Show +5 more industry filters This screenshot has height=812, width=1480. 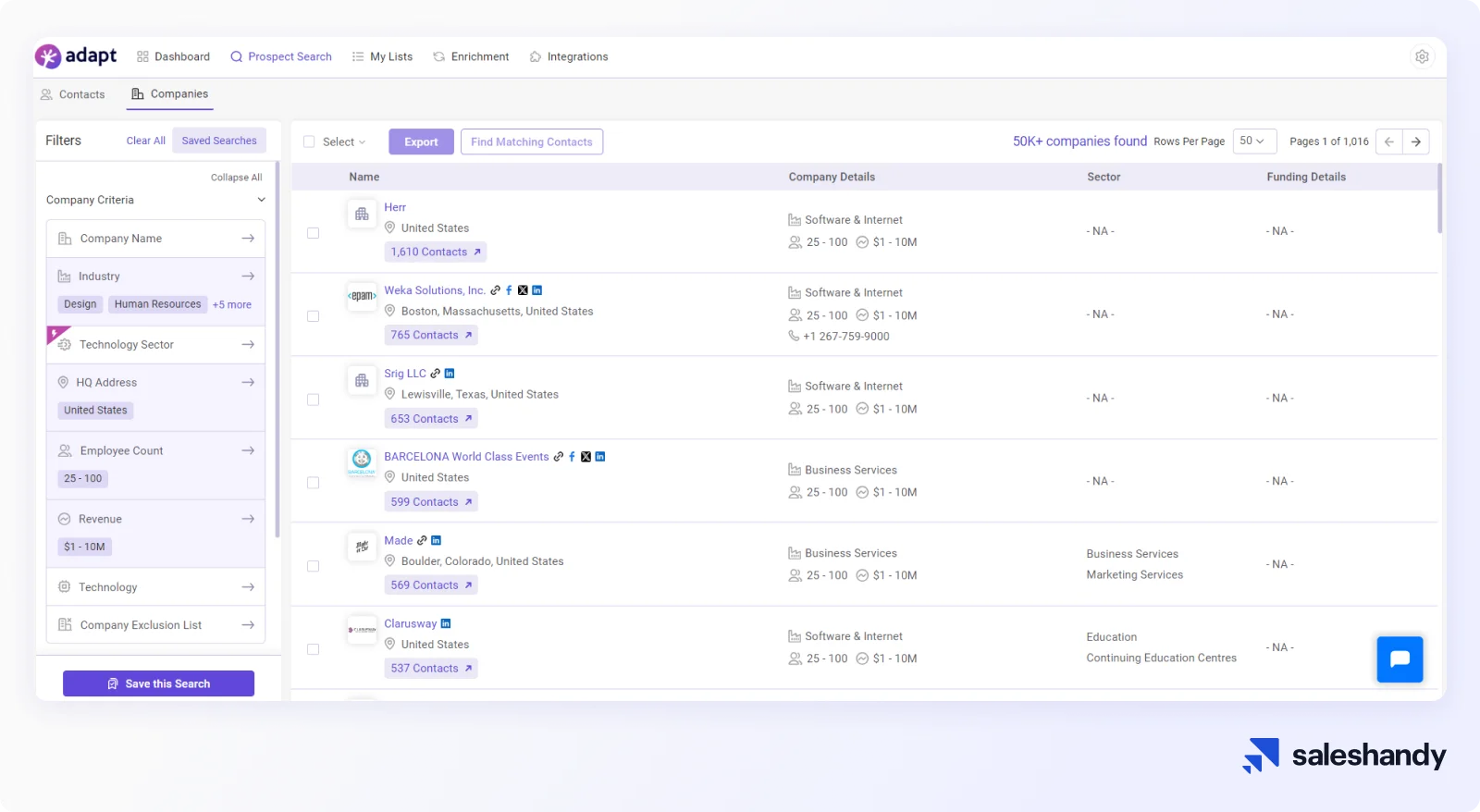coord(232,304)
